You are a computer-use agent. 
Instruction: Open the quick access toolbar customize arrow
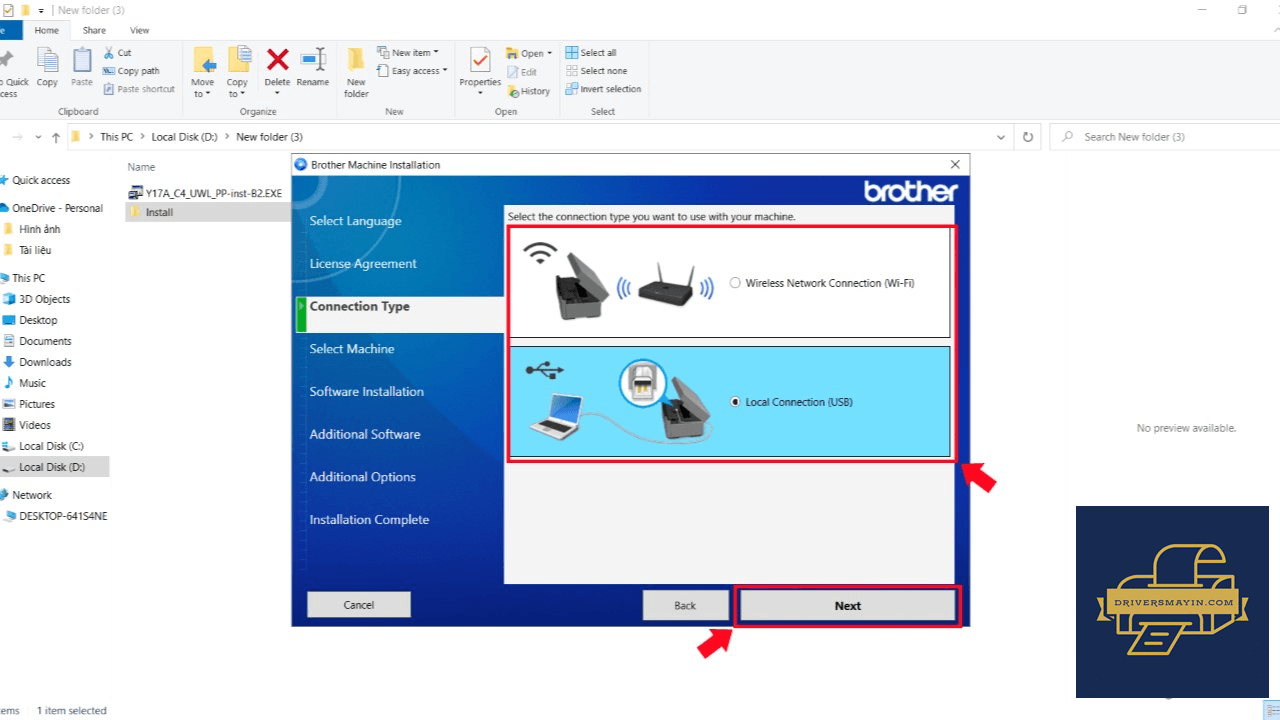(43, 10)
